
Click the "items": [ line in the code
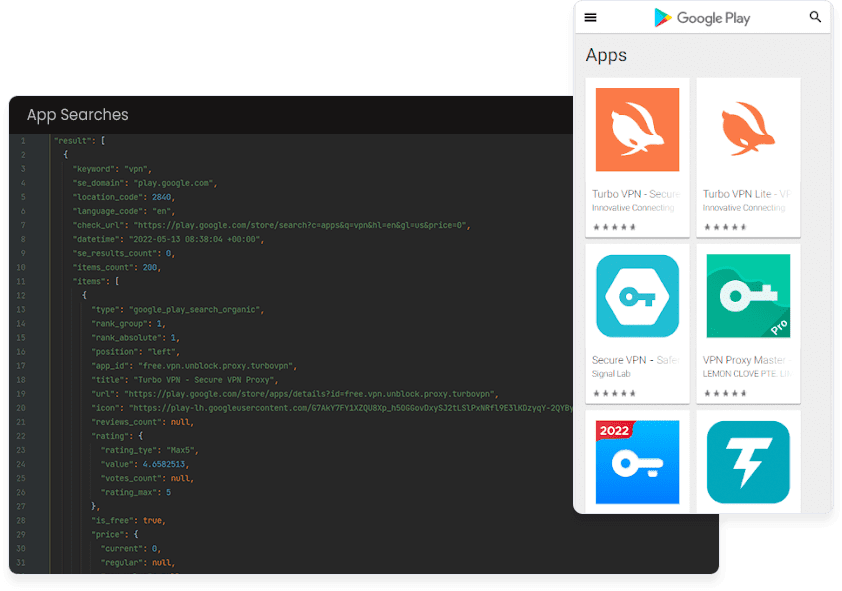click(x=96, y=281)
